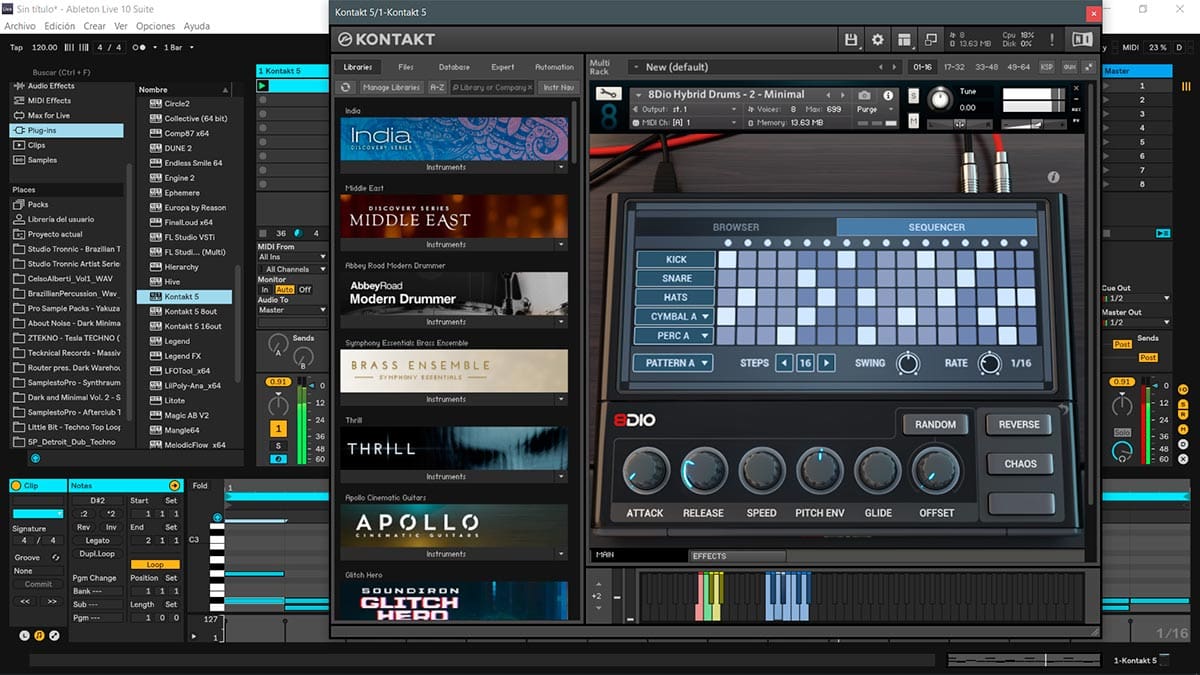
Task: Set Monitor to In
Action: (x=265, y=289)
